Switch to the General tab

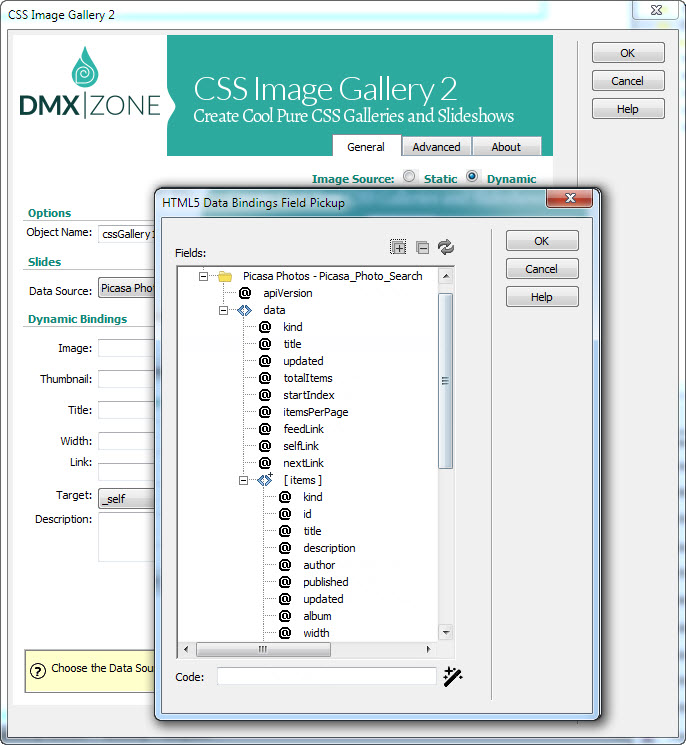tap(365, 147)
